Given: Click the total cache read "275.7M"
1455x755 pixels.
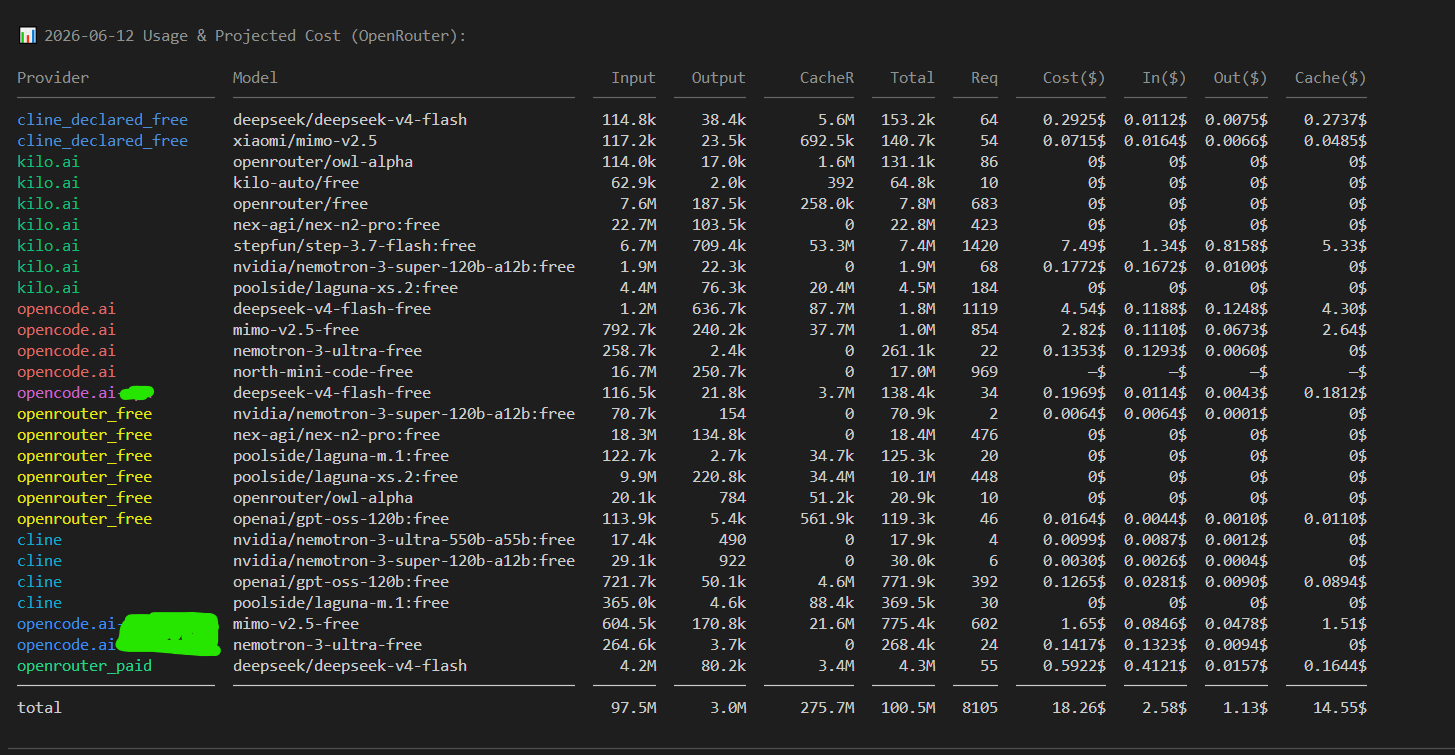Looking at the screenshot, I should coord(827,708).
